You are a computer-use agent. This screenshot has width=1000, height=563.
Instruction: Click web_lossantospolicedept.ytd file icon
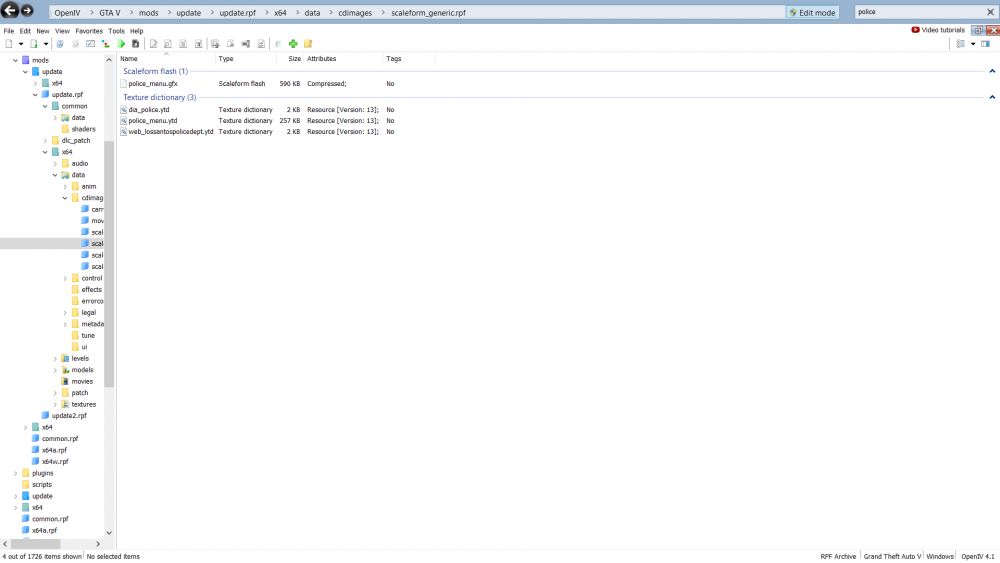[x=124, y=132]
